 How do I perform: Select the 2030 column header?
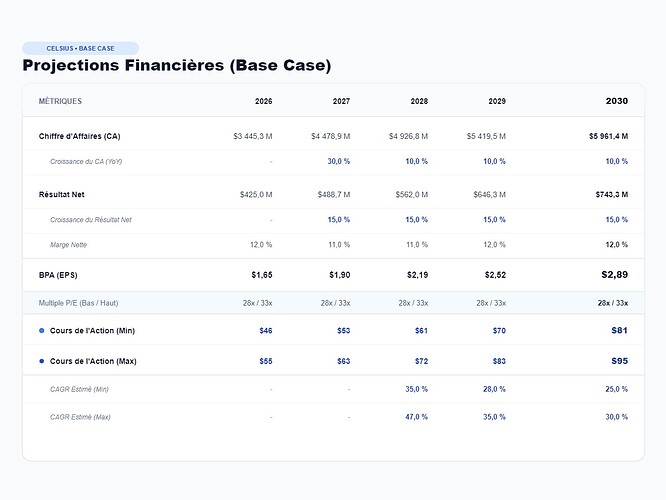coord(617,101)
